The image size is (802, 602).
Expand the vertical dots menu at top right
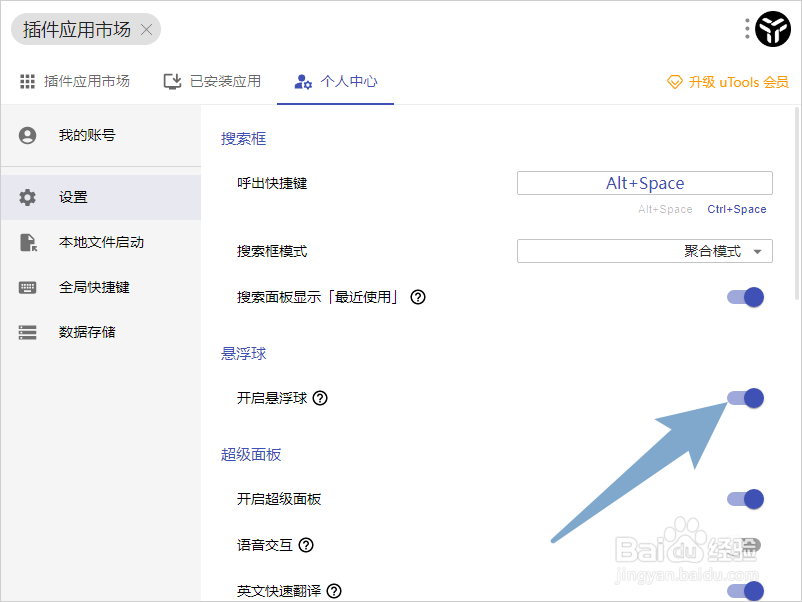(745, 29)
